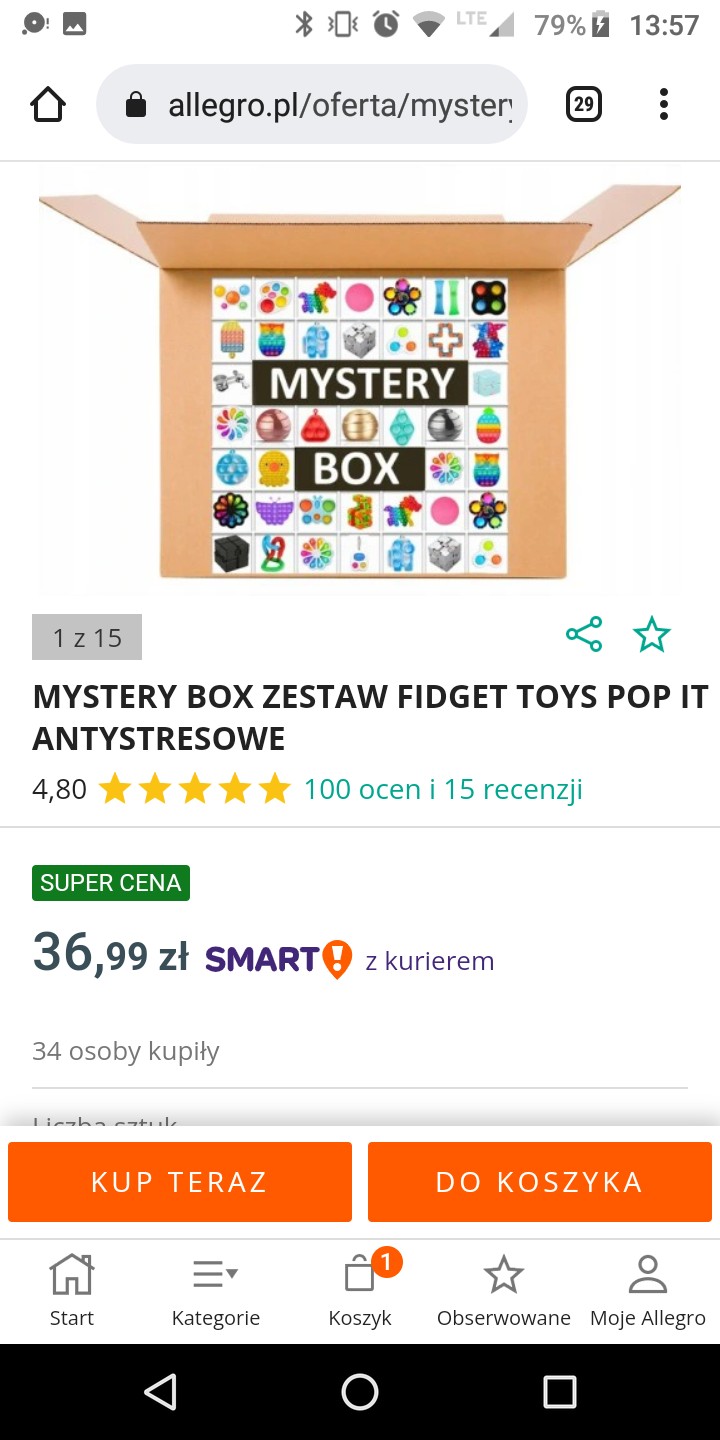
Task: Open the Chrome three-dot overflow menu
Action: 663,104
